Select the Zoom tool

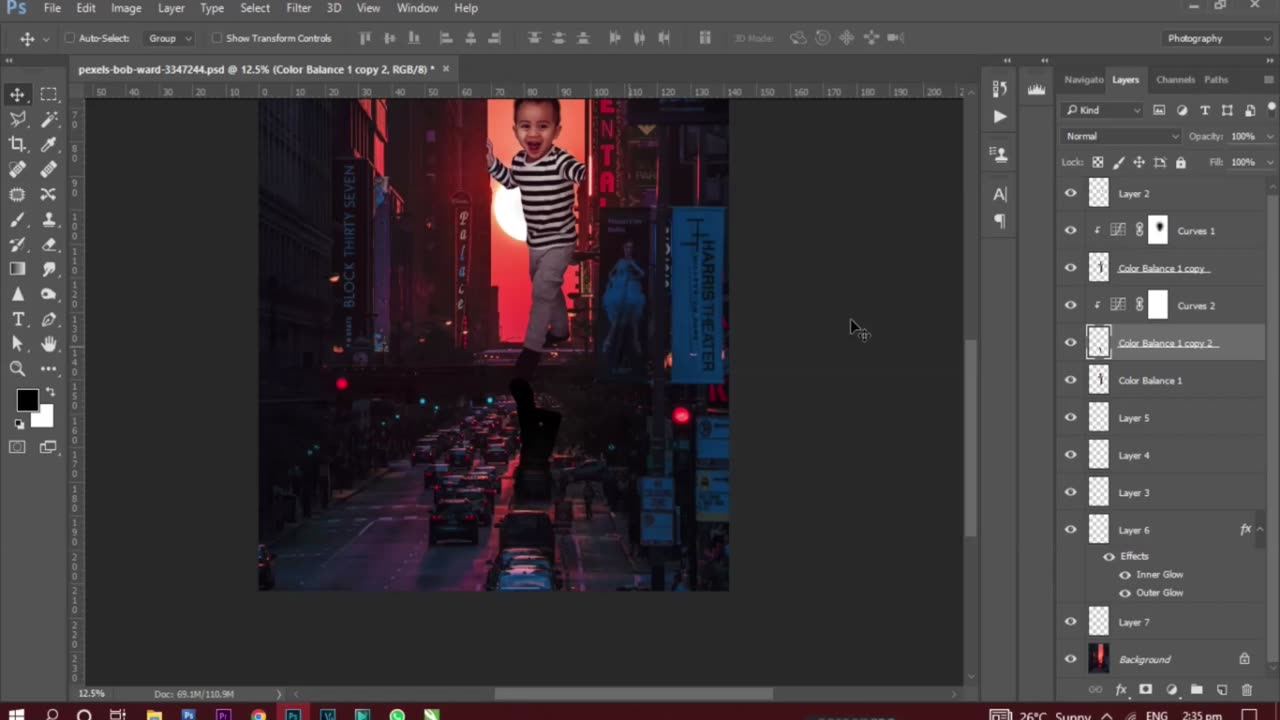point(18,369)
